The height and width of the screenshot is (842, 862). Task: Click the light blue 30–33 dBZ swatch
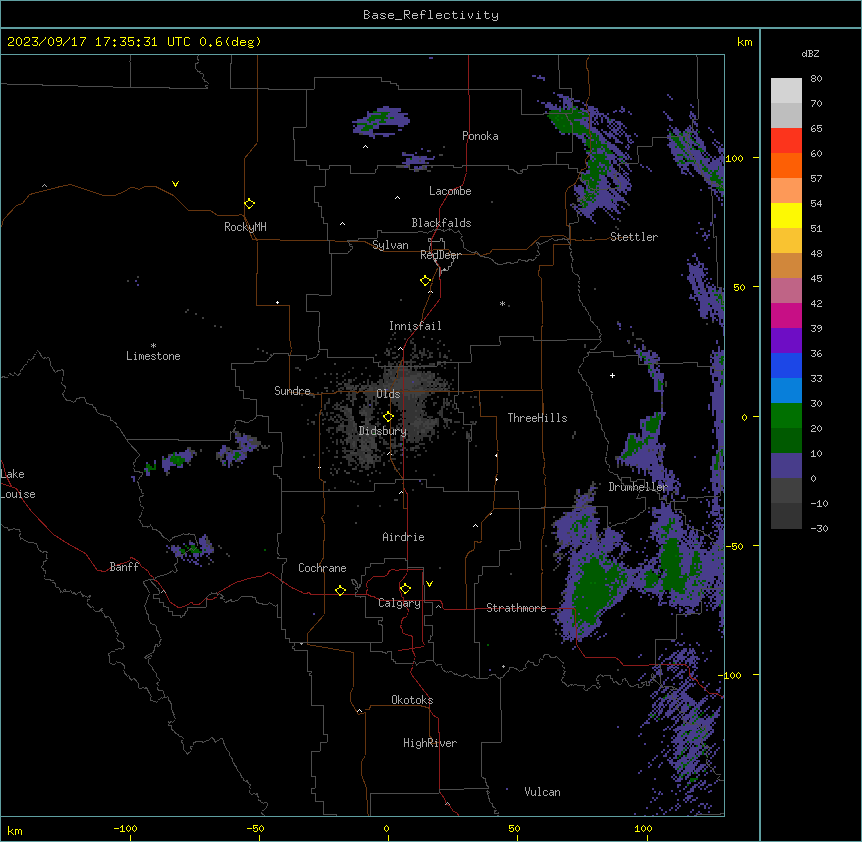pos(786,391)
